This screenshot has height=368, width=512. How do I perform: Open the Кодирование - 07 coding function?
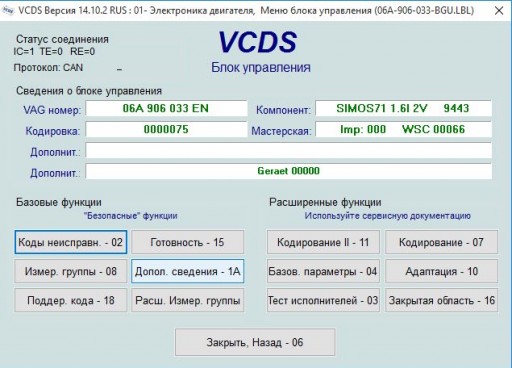(441, 242)
